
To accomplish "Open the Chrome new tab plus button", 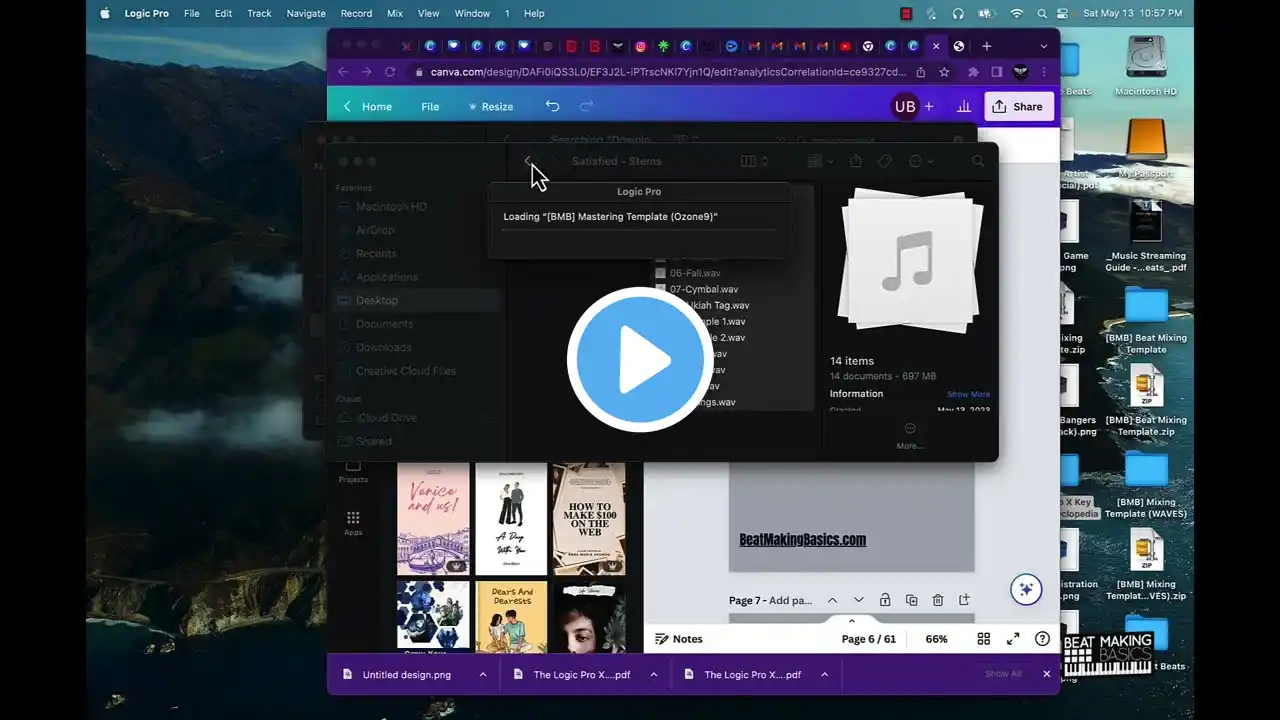I will [987, 46].
